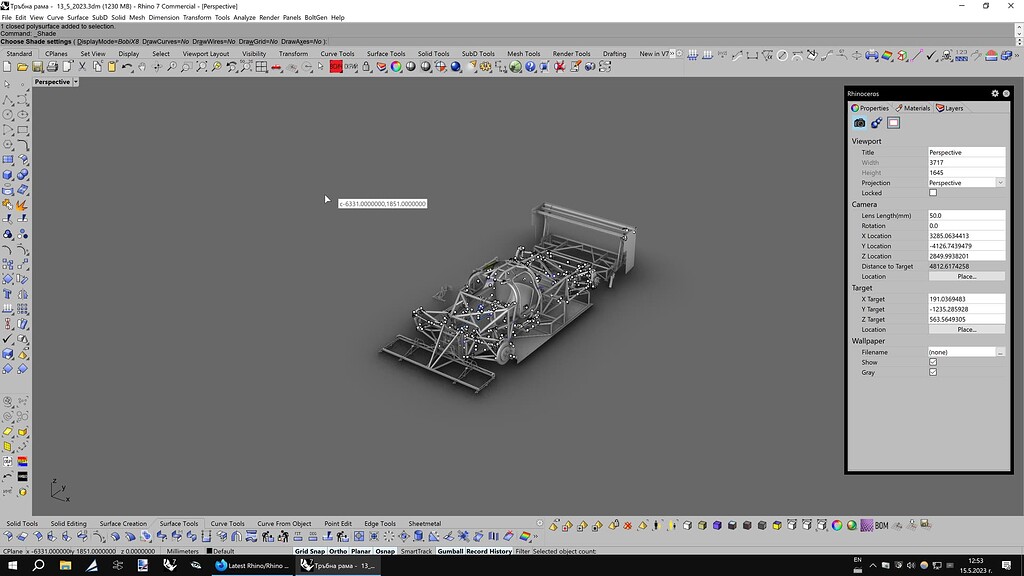The width and height of the screenshot is (1024, 576).
Task: Click the wallpaper Filename browse button
Action: [x=1000, y=352]
